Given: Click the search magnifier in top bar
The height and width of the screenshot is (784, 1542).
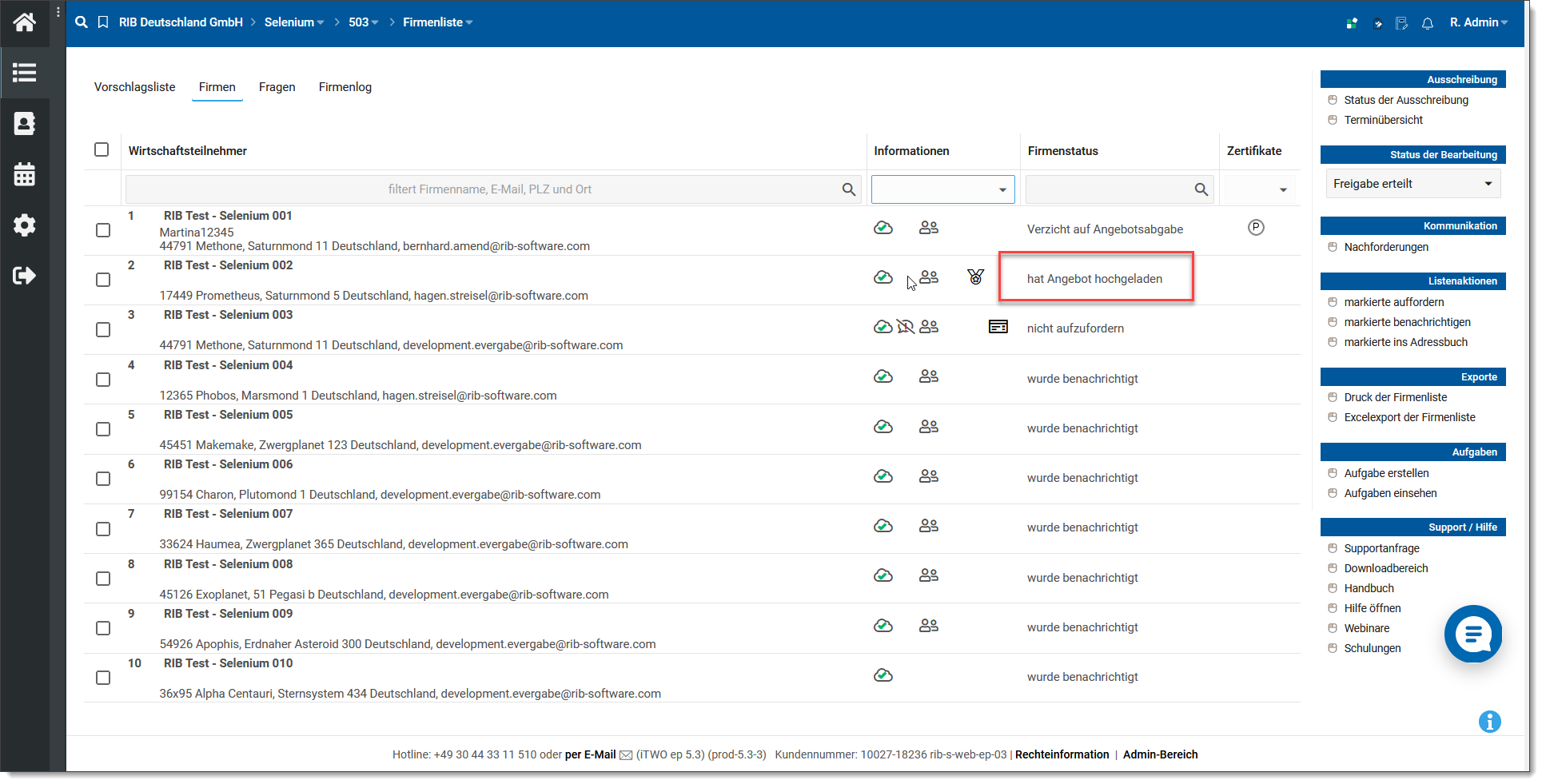Looking at the screenshot, I should click(x=82, y=22).
